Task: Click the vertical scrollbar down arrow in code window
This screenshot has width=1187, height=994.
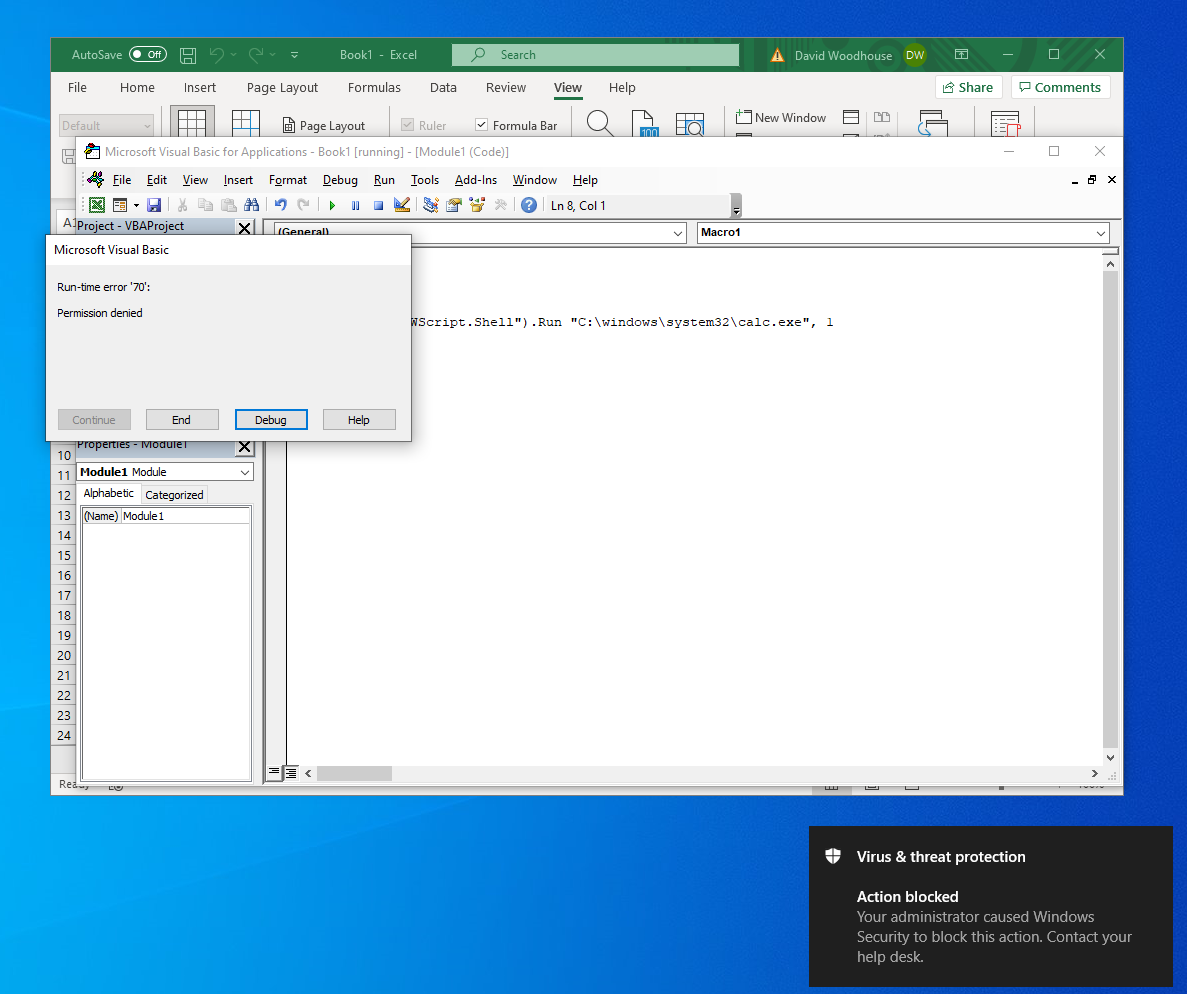Action: click(x=1110, y=757)
